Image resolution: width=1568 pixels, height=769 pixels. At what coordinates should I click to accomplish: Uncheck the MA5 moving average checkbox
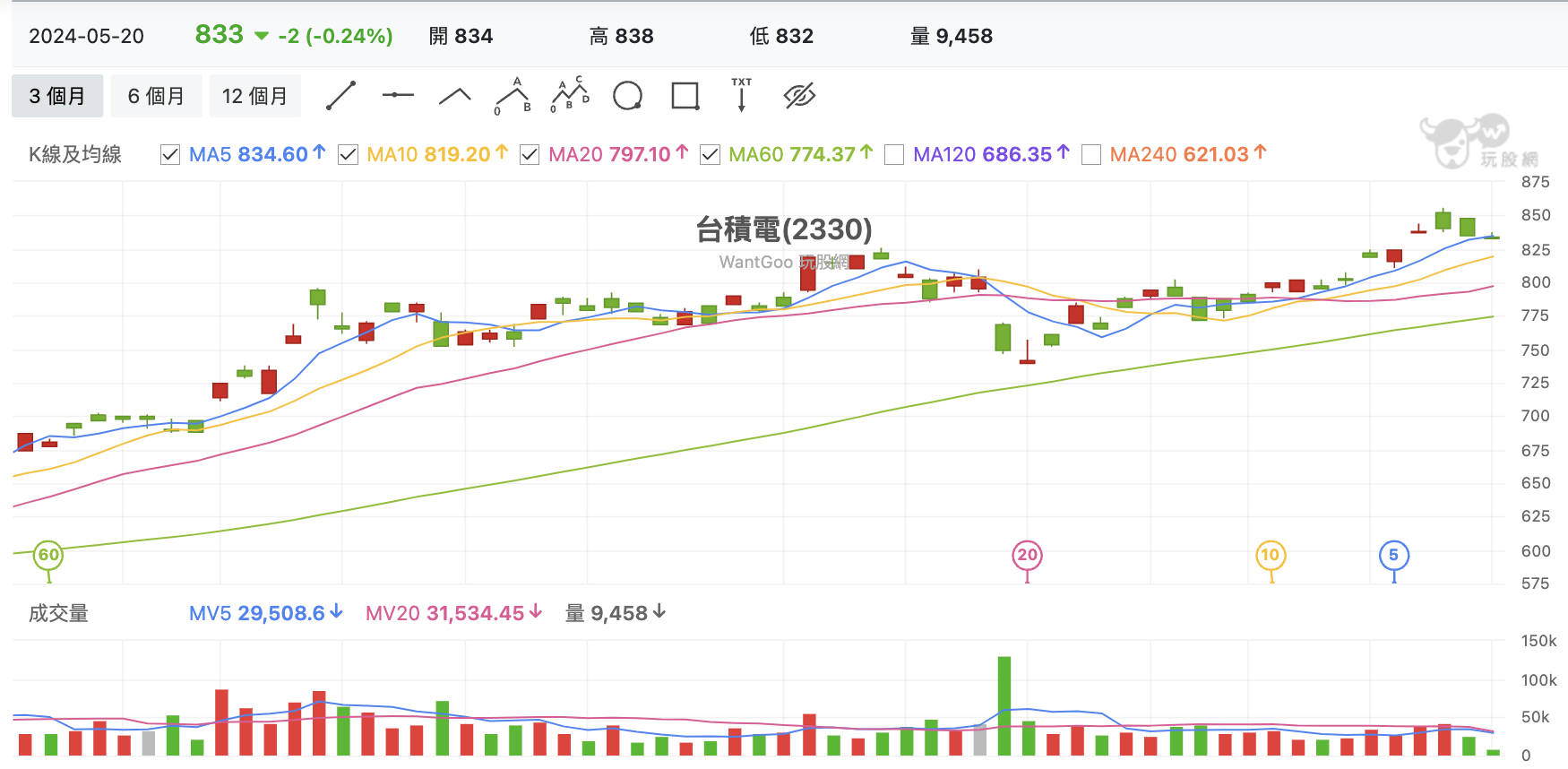(x=170, y=155)
